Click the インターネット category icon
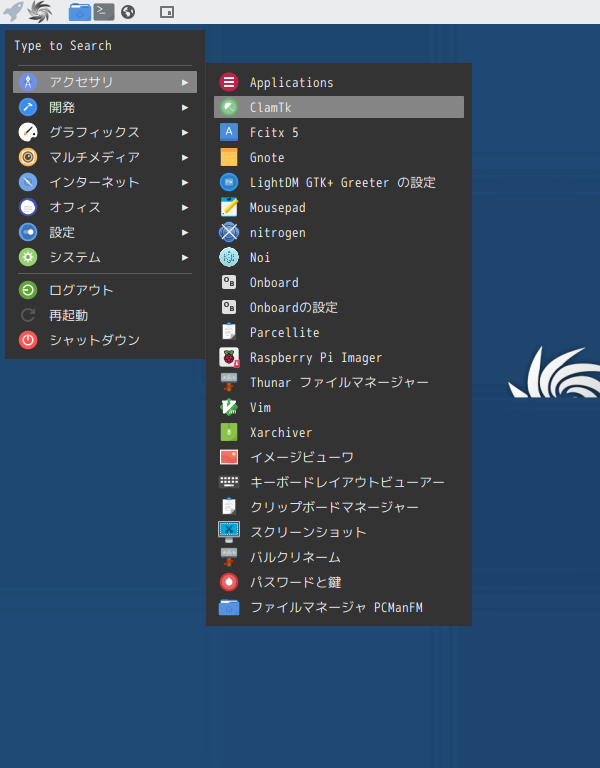 [x=28, y=182]
